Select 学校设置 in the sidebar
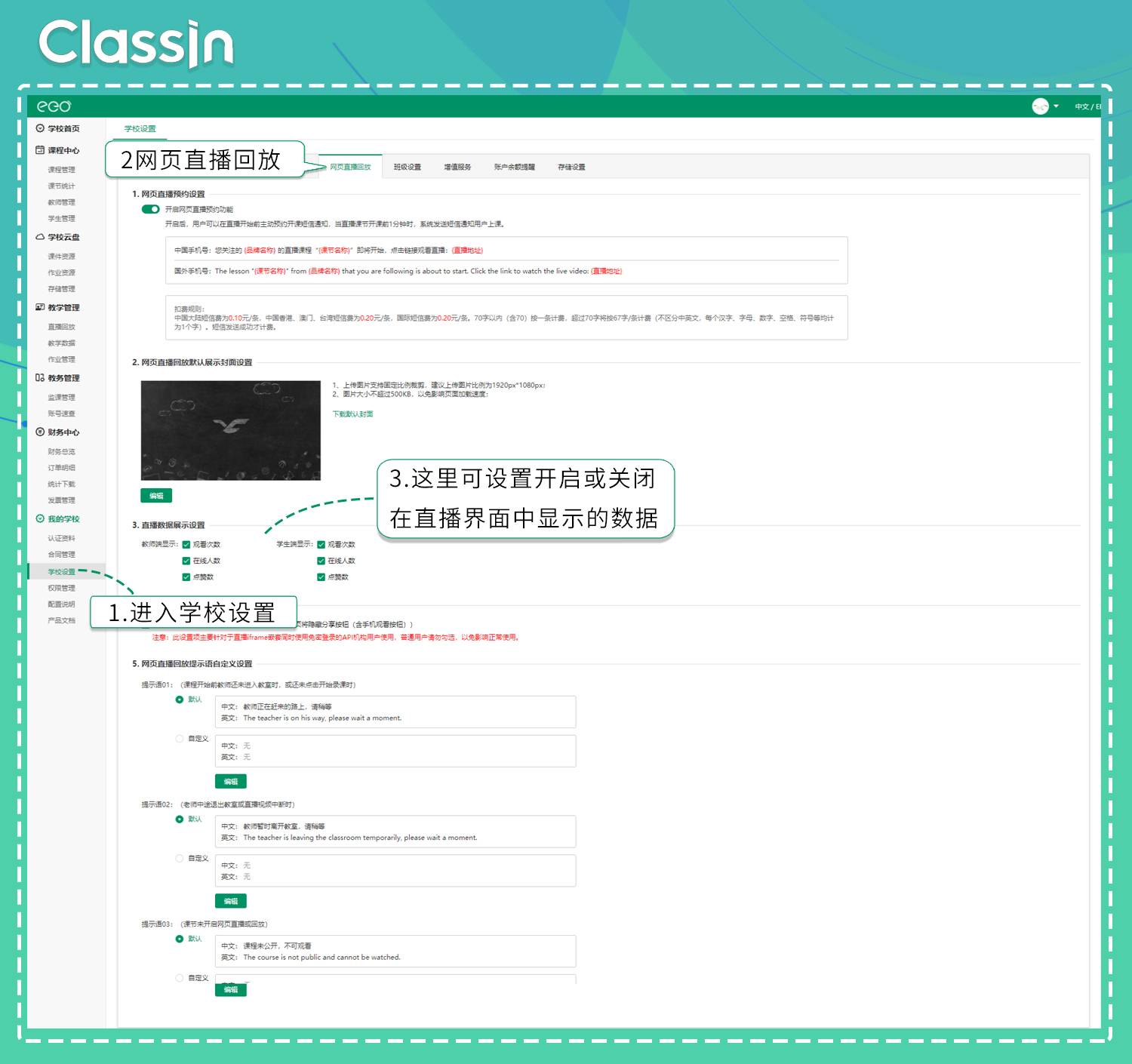 (61, 571)
